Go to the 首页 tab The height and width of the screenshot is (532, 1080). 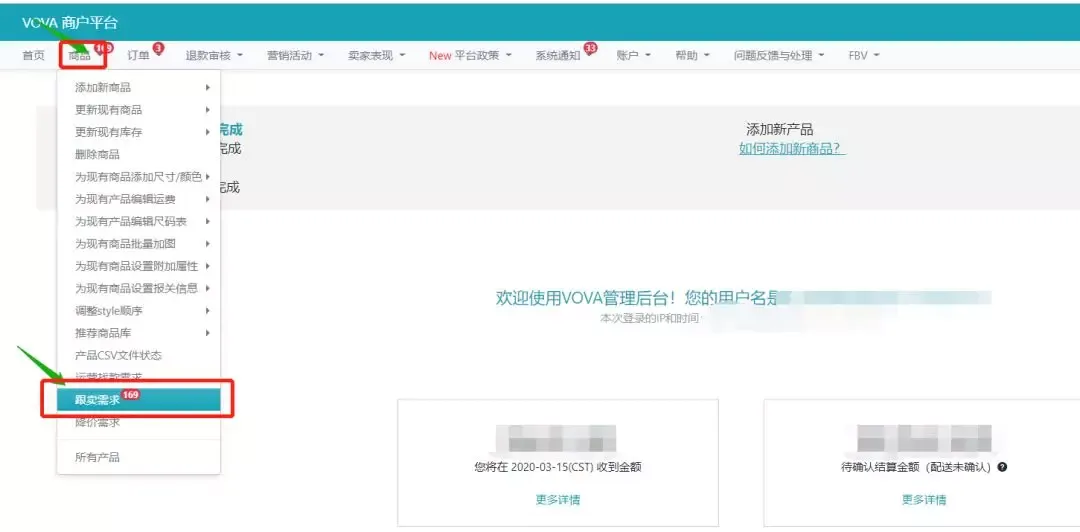click(33, 56)
